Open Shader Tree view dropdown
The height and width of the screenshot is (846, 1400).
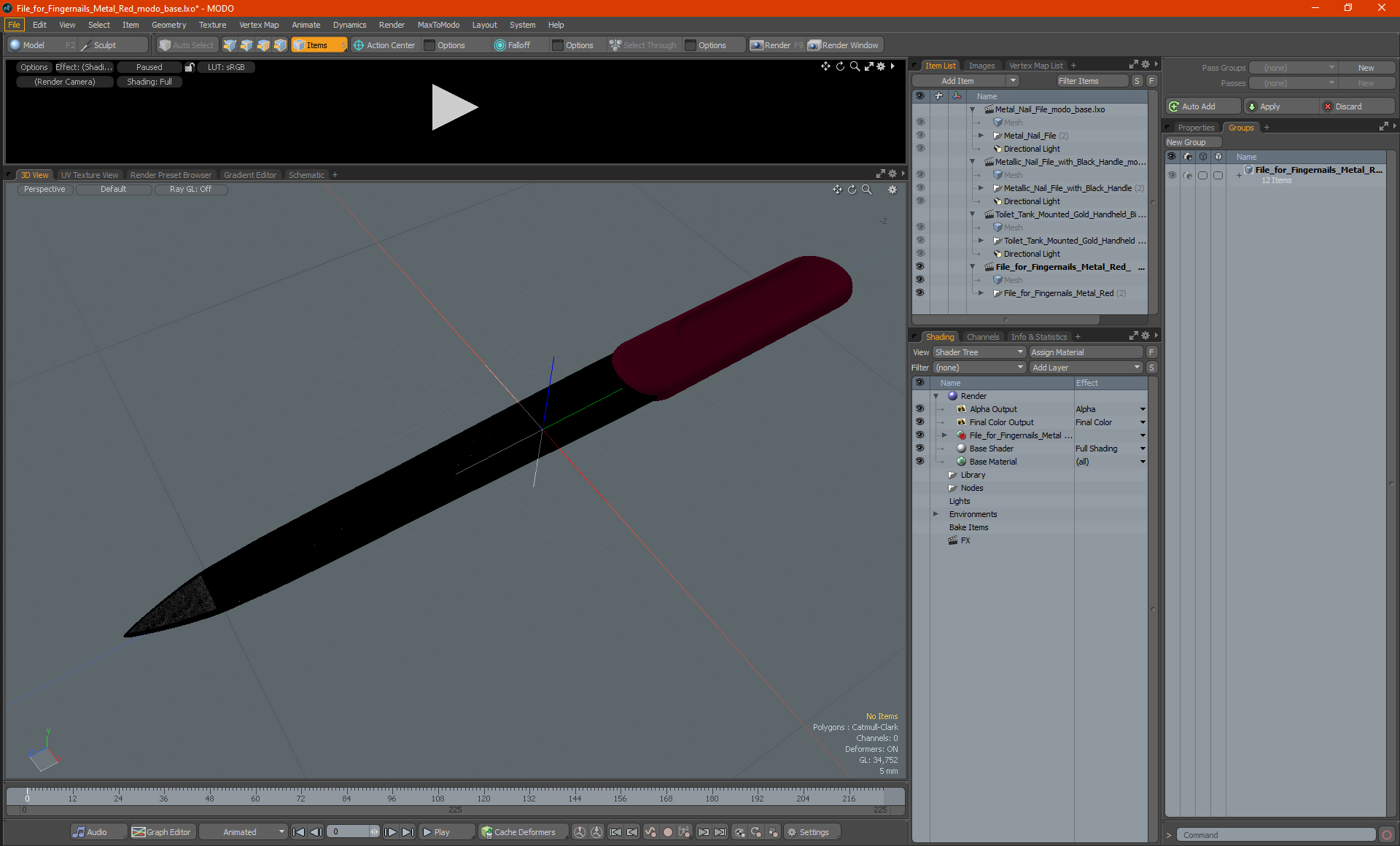coord(979,352)
